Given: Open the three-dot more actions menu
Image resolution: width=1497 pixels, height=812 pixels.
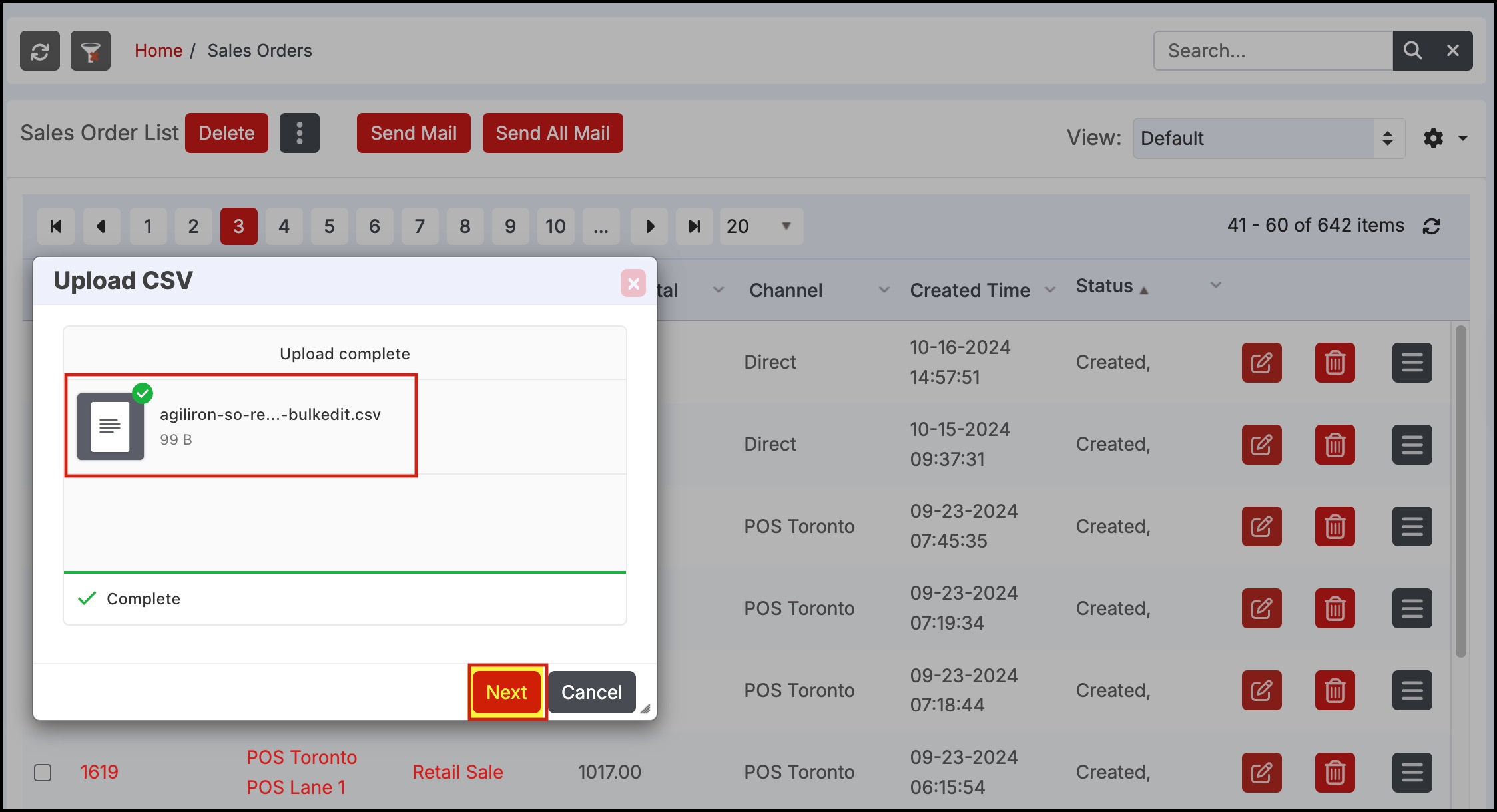Looking at the screenshot, I should (x=299, y=133).
